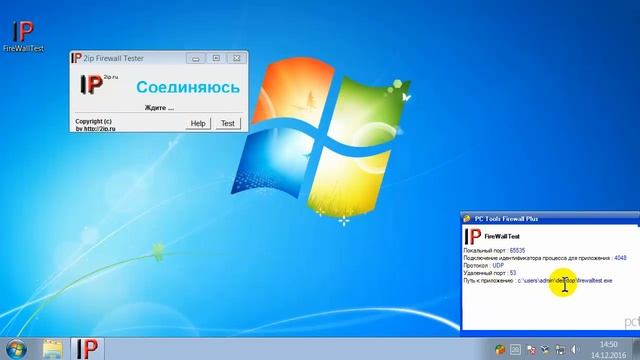Open Windows Explorer from the taskbar
640x360 pixels.
coord(53,349)
